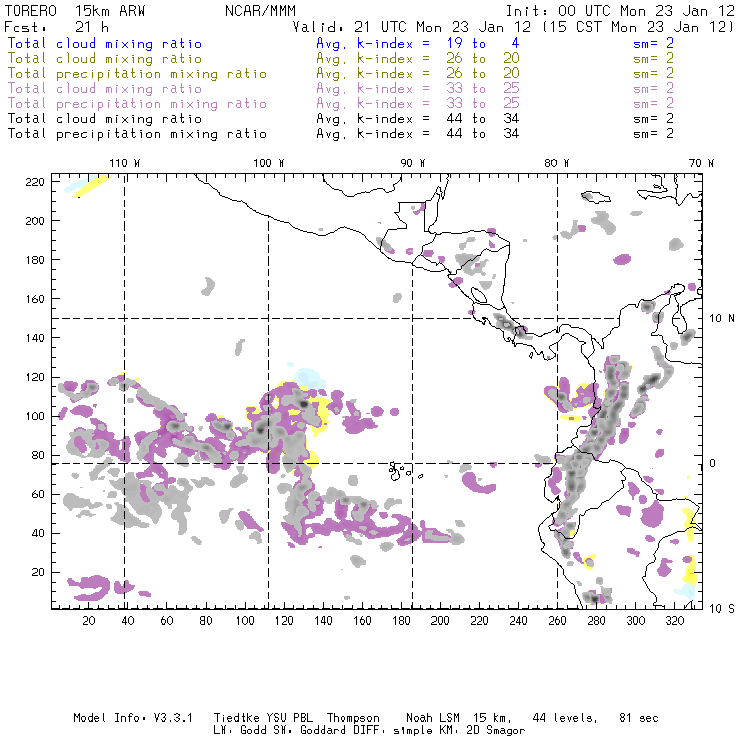The image size is (740, 740).
Task: Click the "10 S" latitude label
Action: click(x=722, y=609)
